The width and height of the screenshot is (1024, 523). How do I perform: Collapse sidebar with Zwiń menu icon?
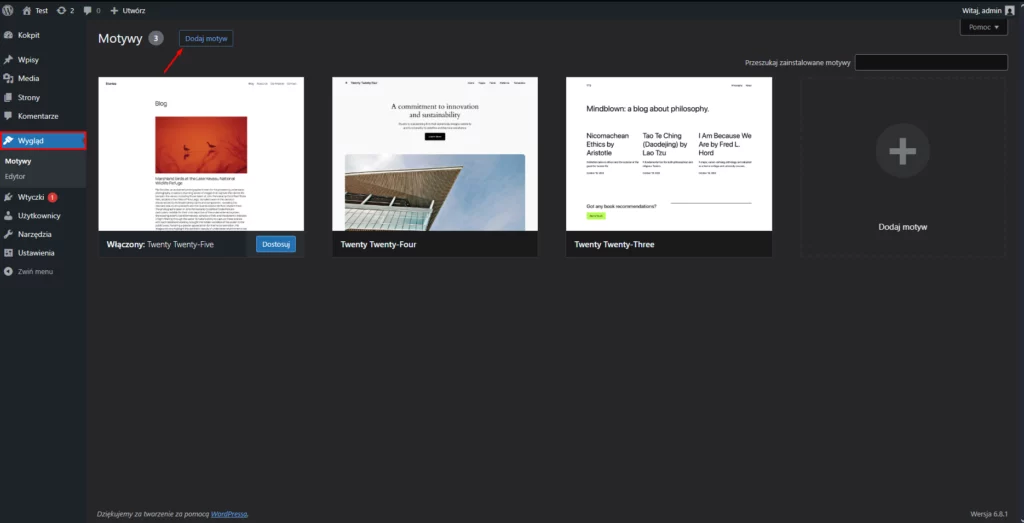pos(8,271)
